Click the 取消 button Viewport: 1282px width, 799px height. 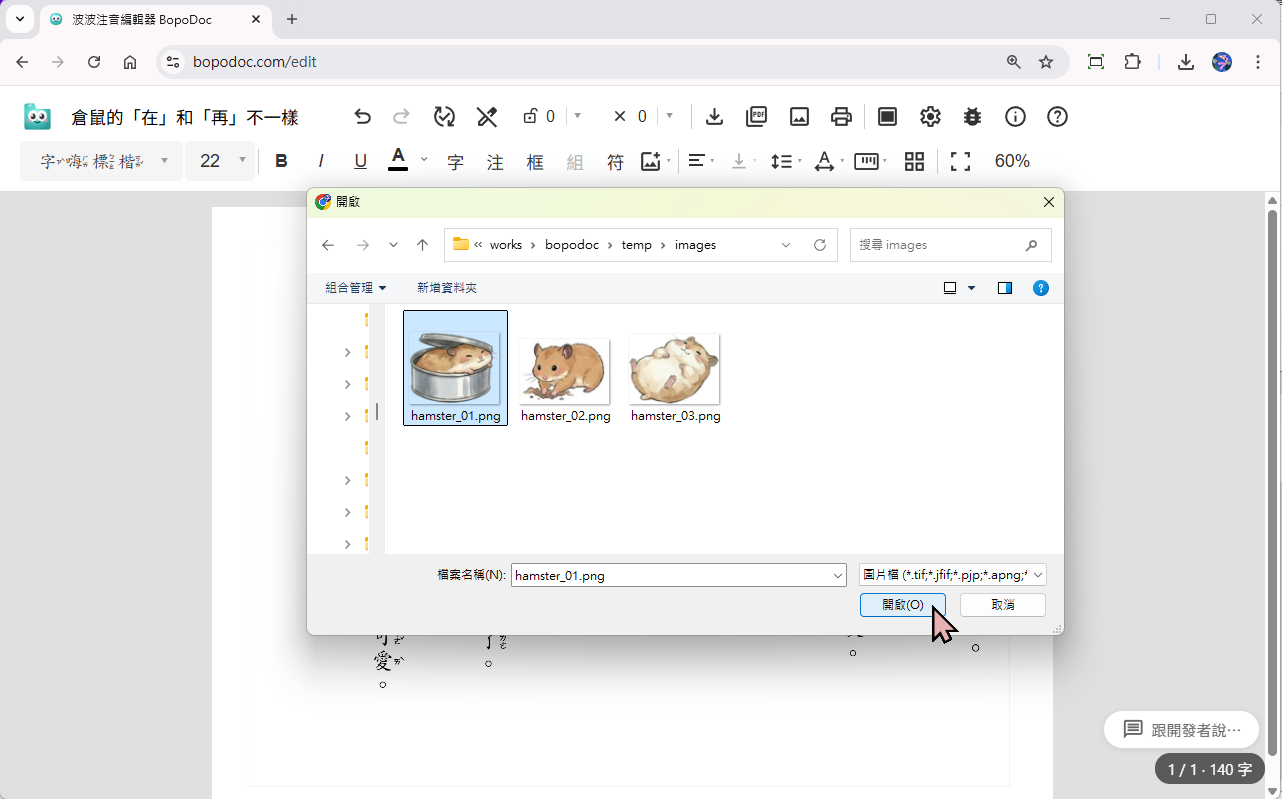(1002, 605)
